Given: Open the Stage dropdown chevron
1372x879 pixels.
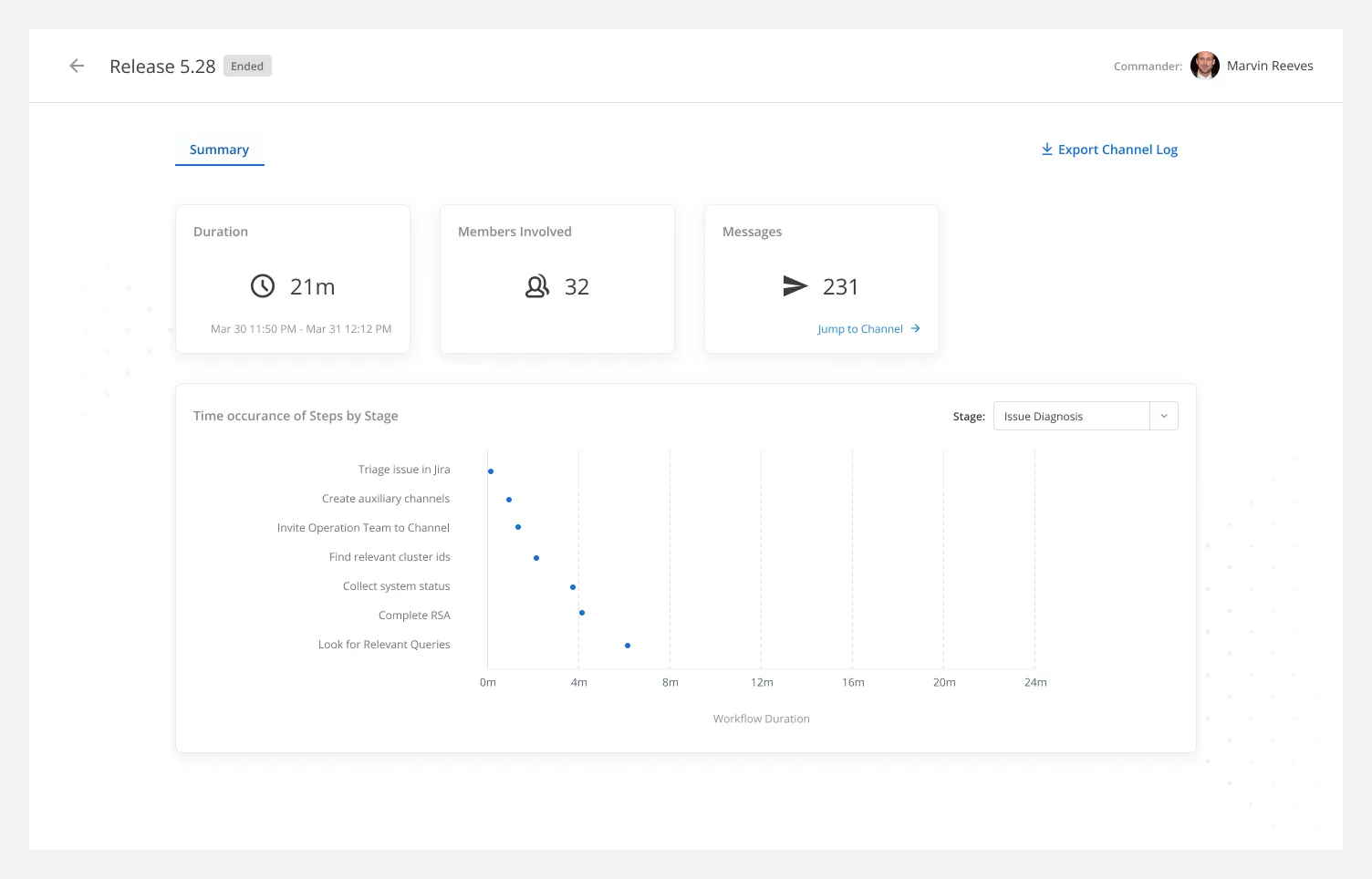Looking at the screenshot, I should point(1164,416).
